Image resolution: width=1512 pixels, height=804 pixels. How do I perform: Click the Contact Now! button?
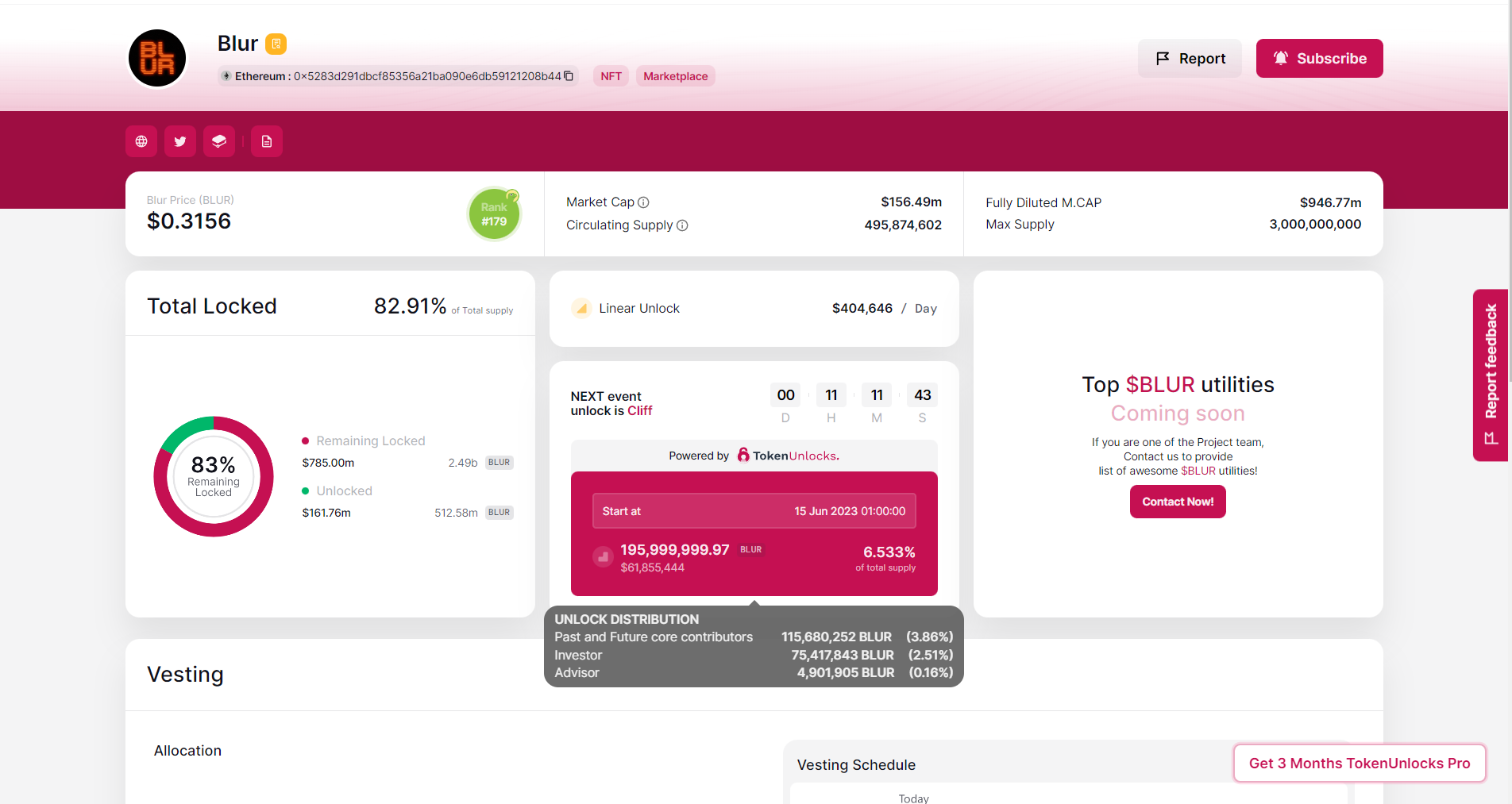(1178, 502)
